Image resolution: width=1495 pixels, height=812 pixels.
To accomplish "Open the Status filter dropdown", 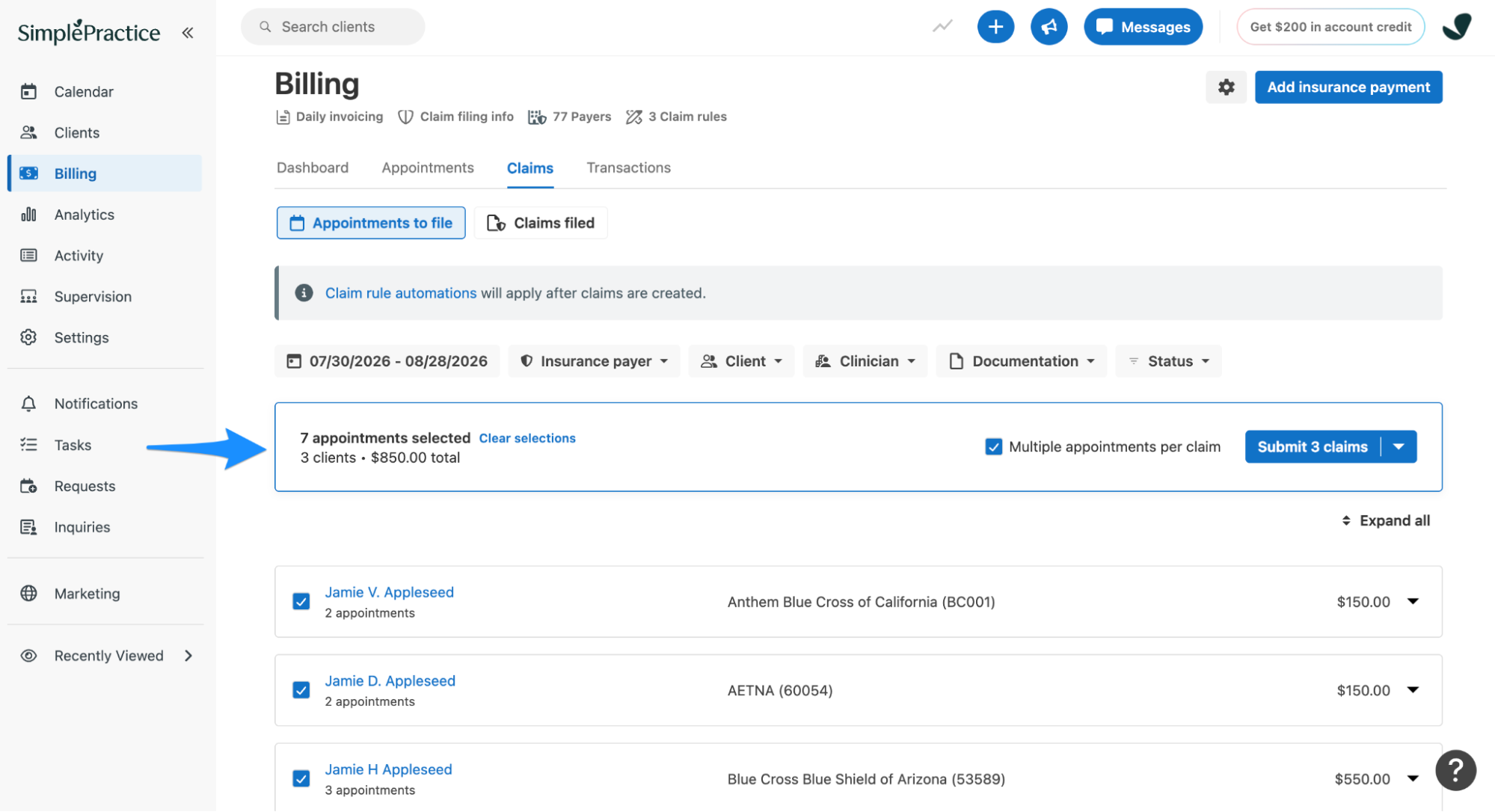I will point(1168,361).
